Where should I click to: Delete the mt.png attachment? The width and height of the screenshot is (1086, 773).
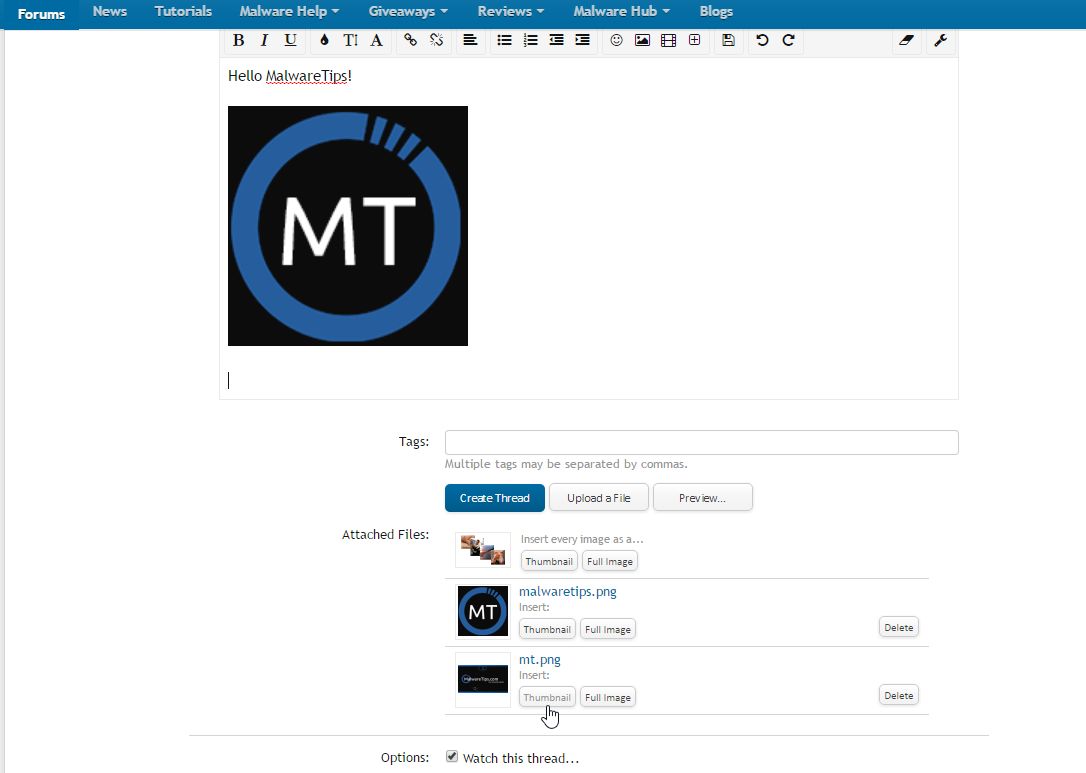898,695
